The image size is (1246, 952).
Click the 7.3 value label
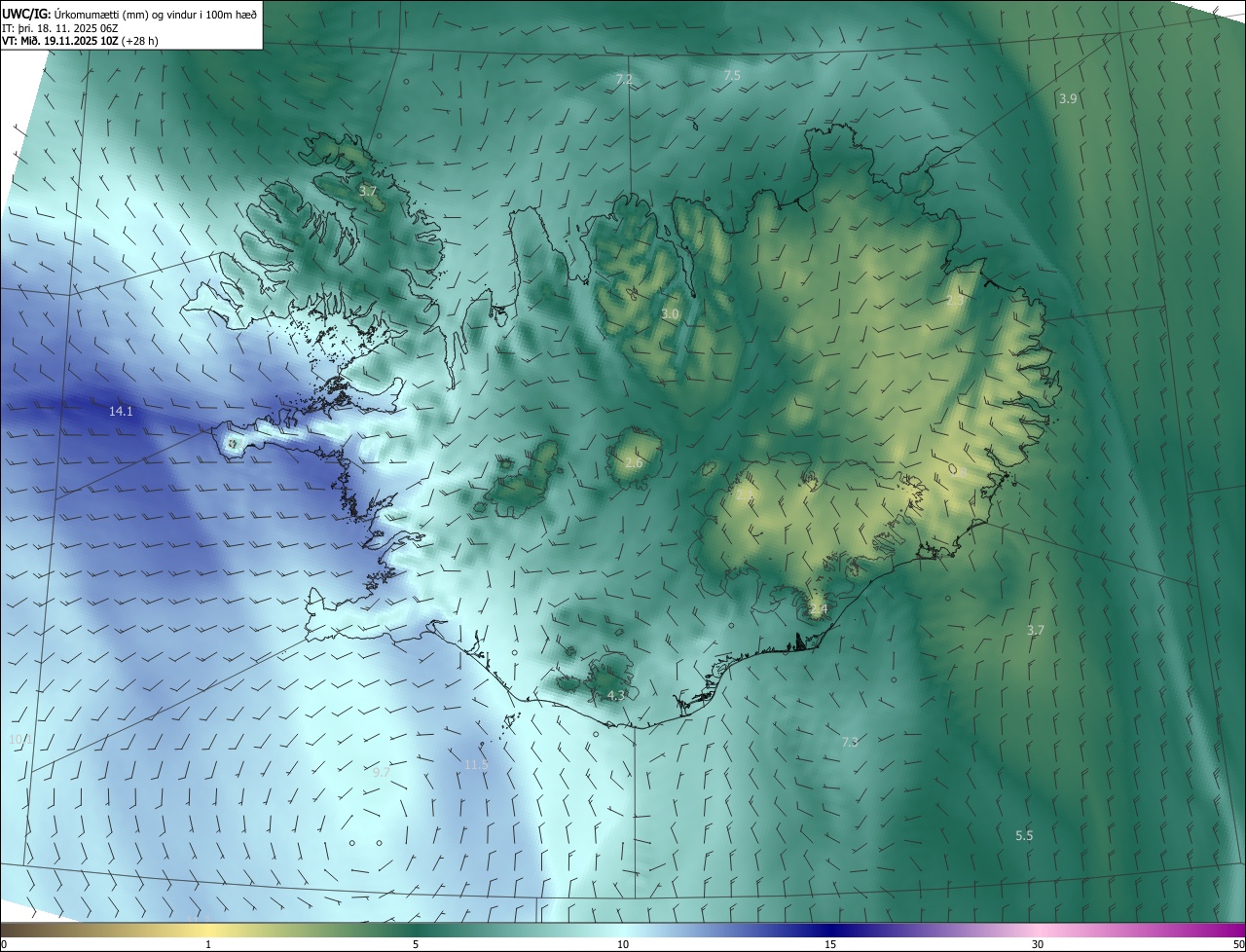[850, 742]
